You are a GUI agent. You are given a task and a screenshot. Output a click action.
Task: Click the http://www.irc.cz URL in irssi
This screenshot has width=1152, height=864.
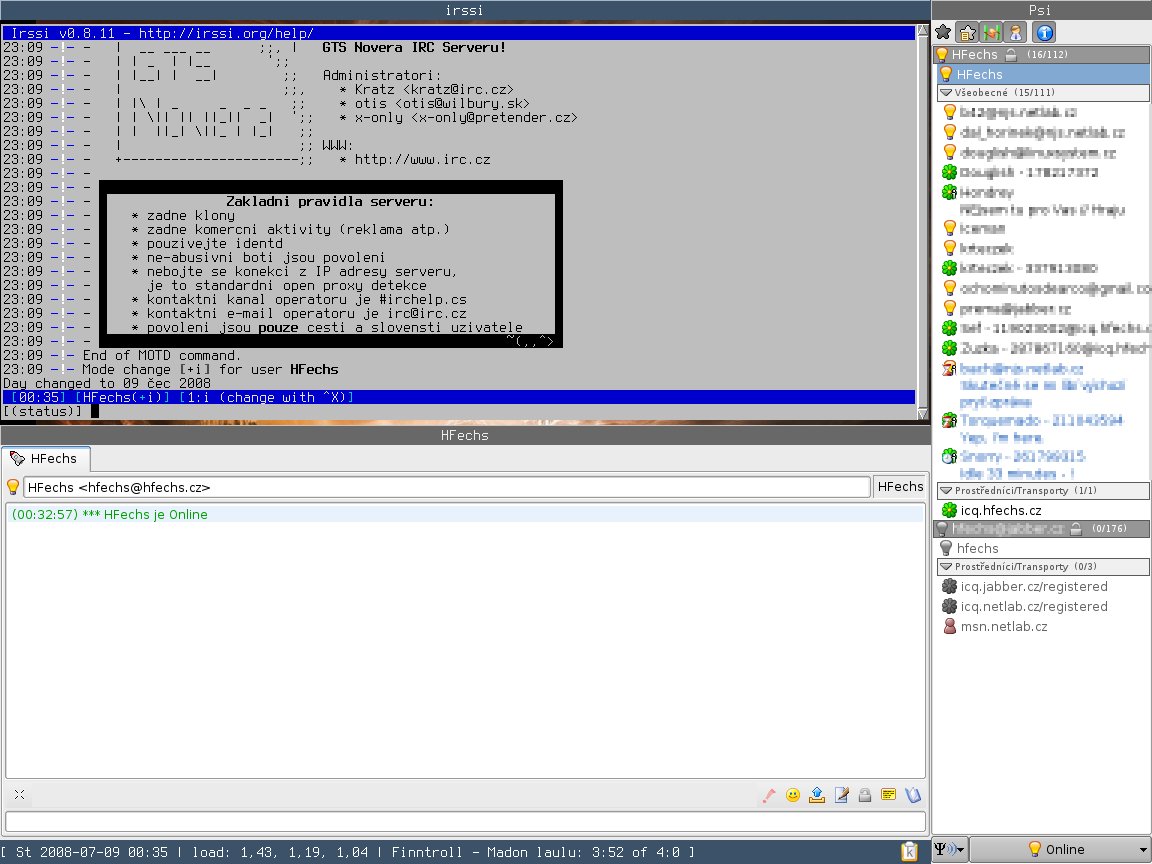(422, 159)
